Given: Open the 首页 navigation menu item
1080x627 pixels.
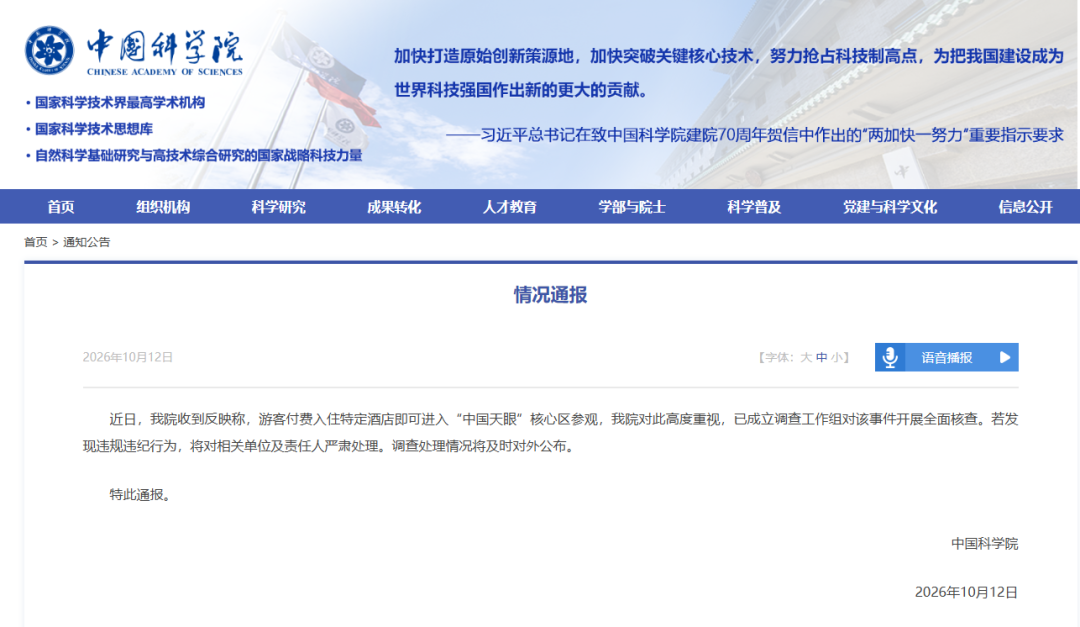Looking at the screenshot, I should tap(61, 207).
